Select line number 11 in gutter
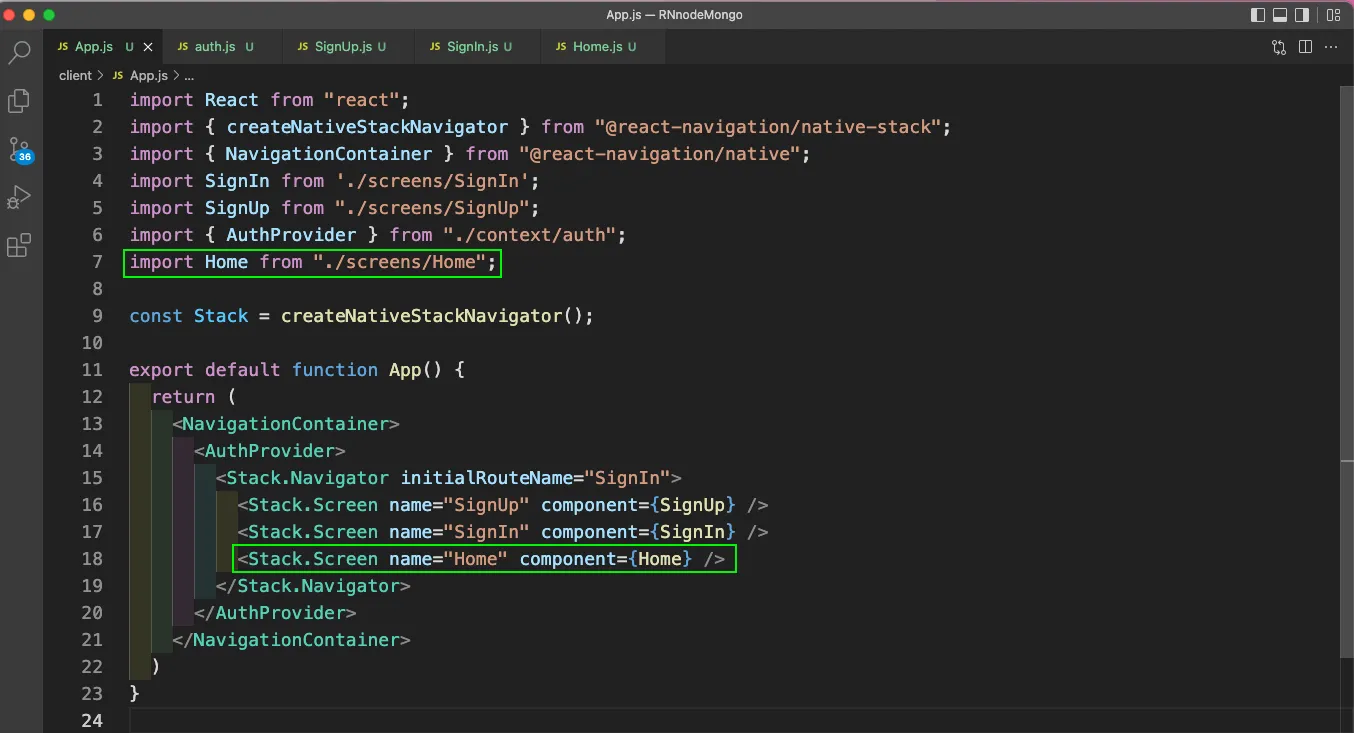 click(92, 370)
